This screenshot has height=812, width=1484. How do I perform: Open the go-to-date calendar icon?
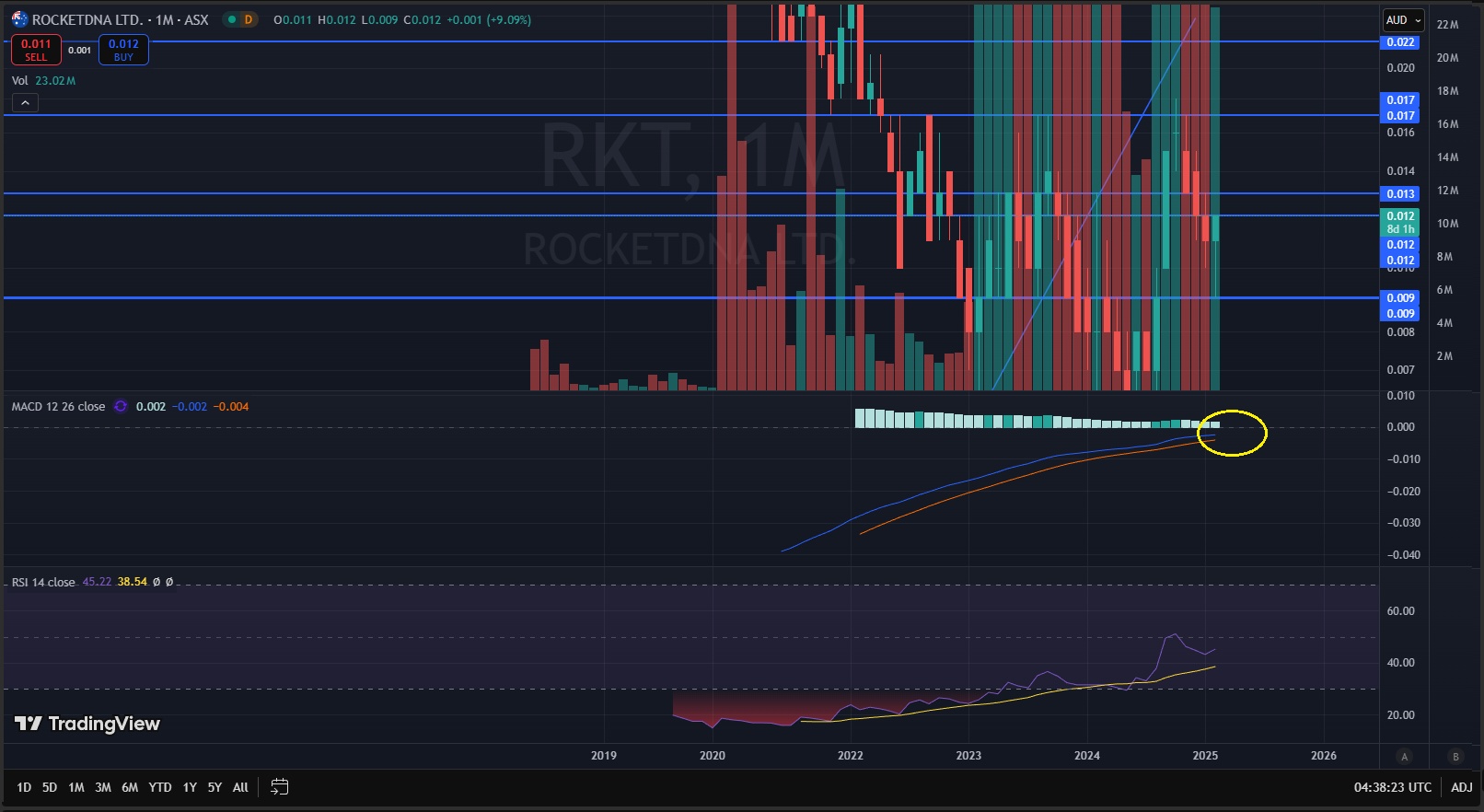[280, 787]
